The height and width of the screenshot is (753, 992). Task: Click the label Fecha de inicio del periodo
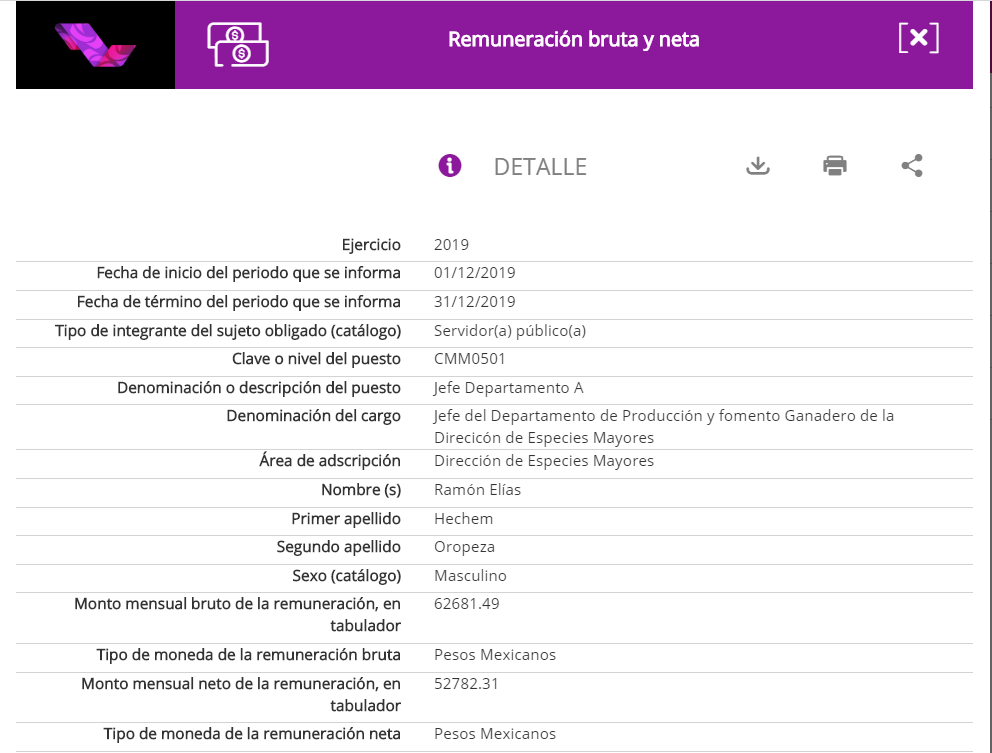(249, 273)
